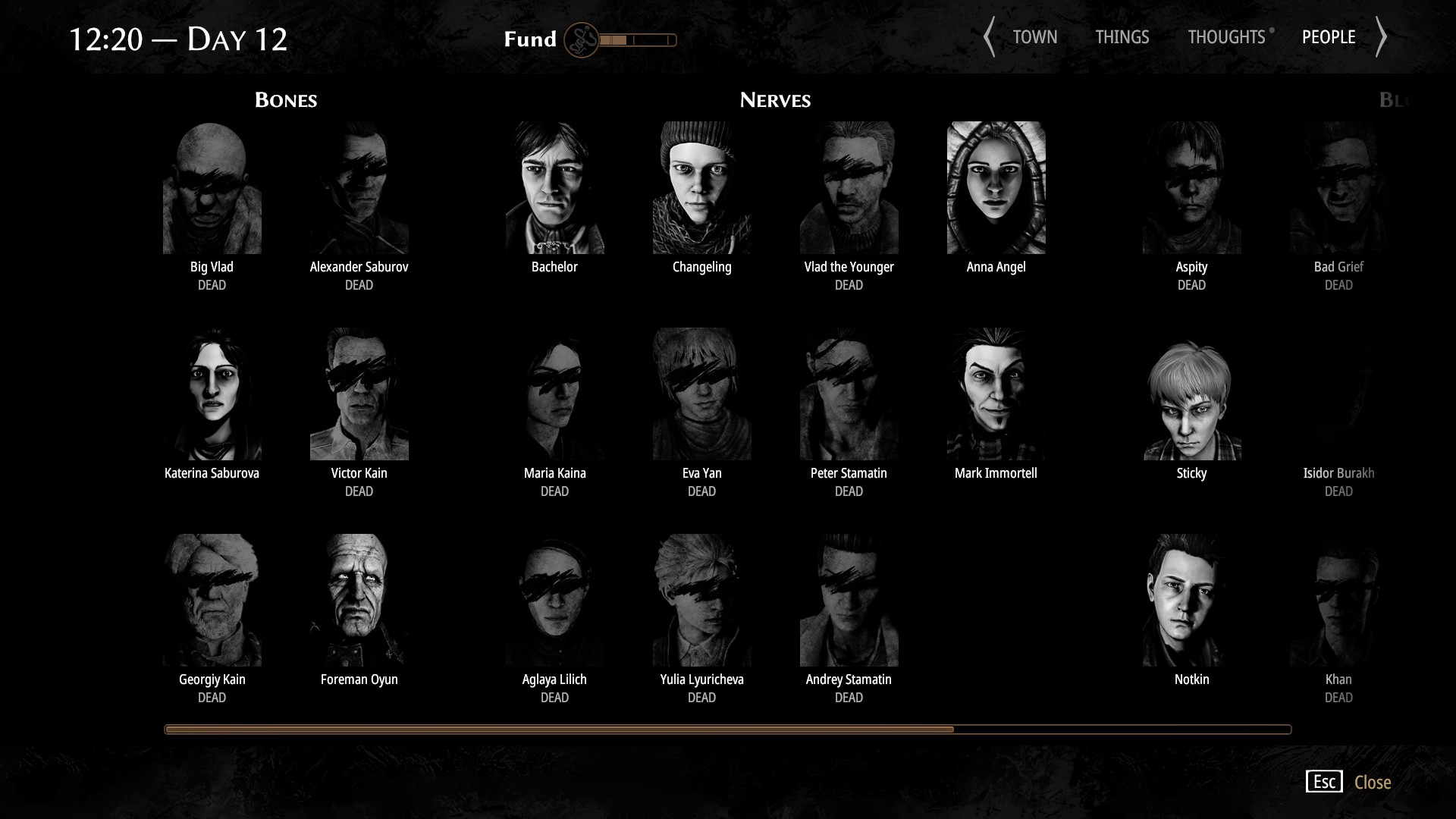Image resolution: width=1456 pixels, height=819 pixels.
Task: Select Georgiy Kain's portrait
Action: 212,600
